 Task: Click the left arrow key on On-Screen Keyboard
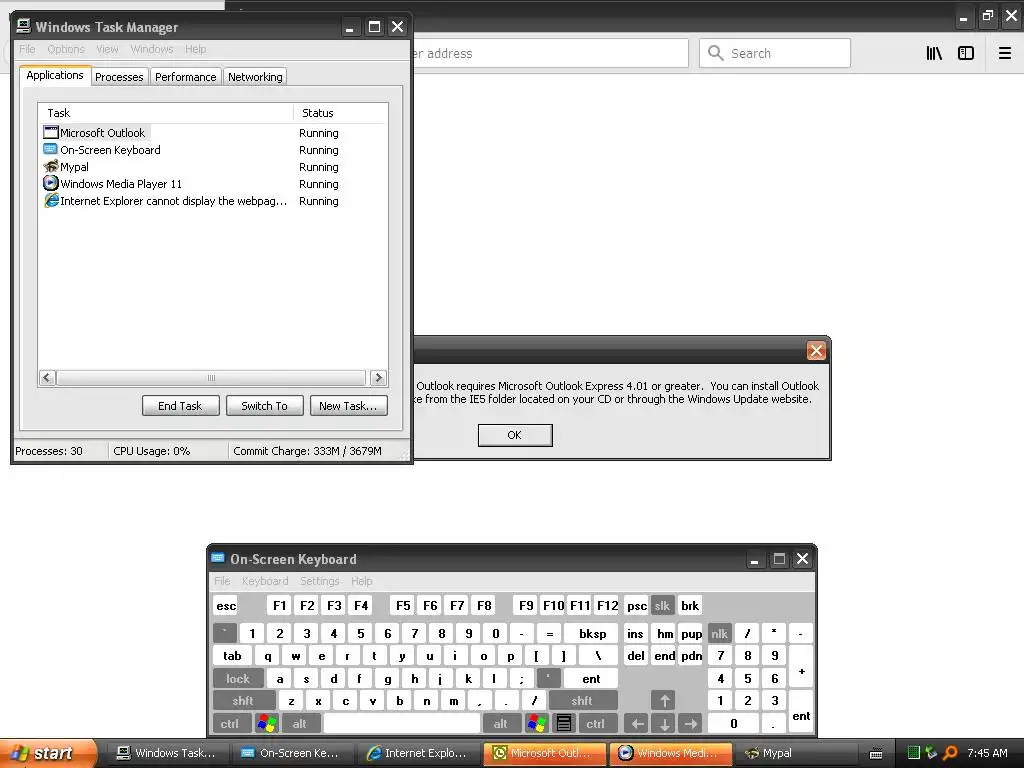637,723
